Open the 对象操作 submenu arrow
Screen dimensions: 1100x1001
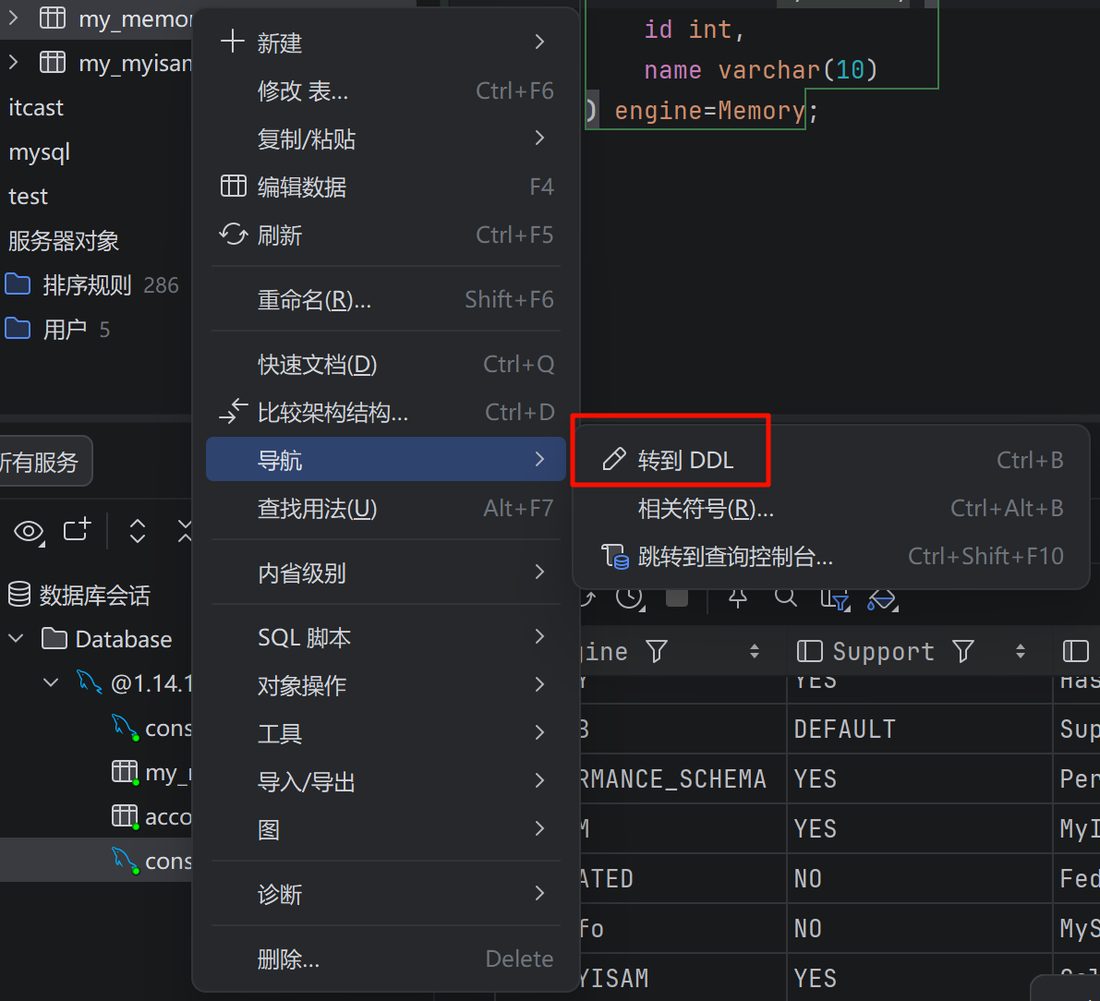pos(539,685)
